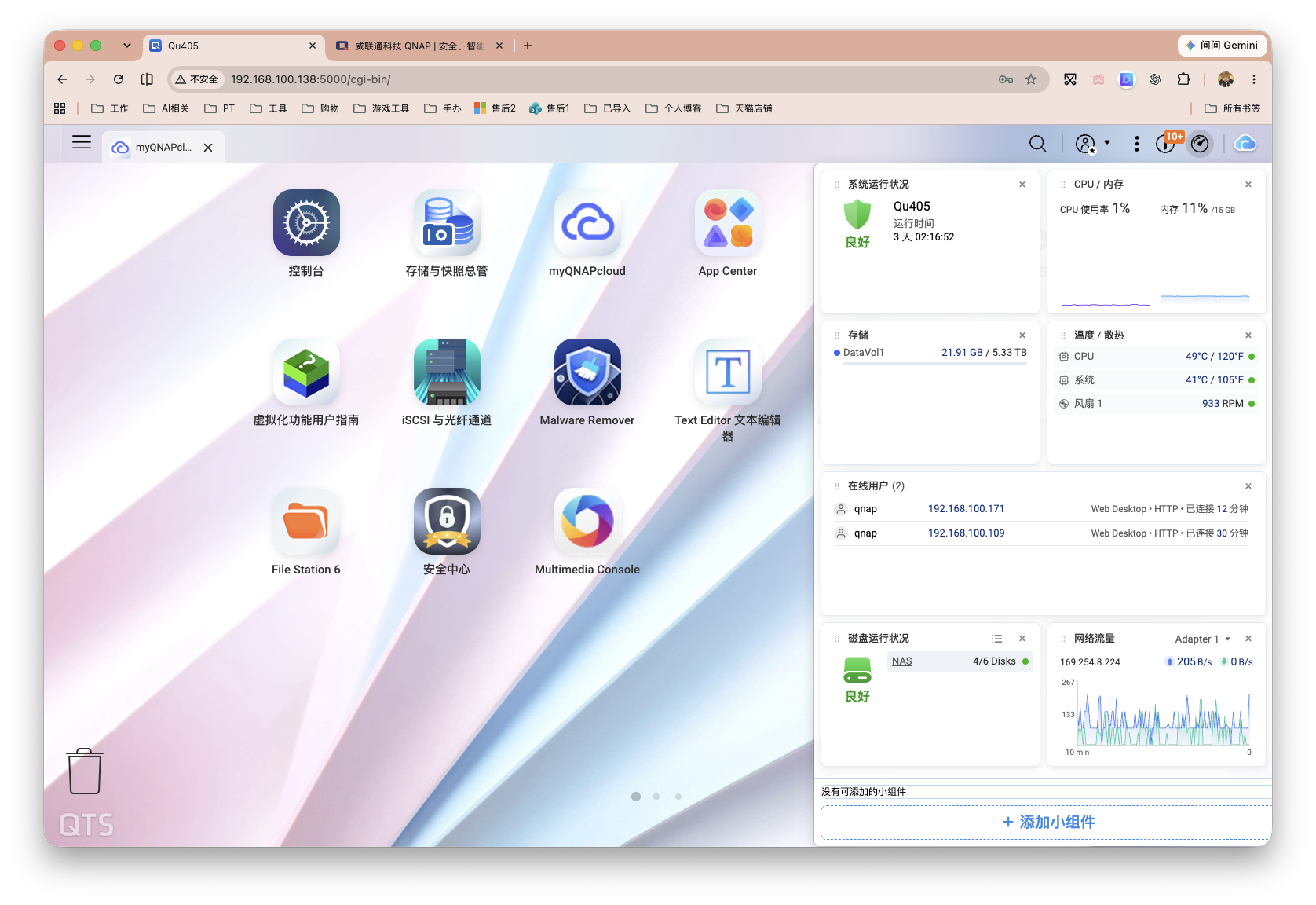
Task: Launch Multimedia Console from the desktop
Action: tap(587, 522)
